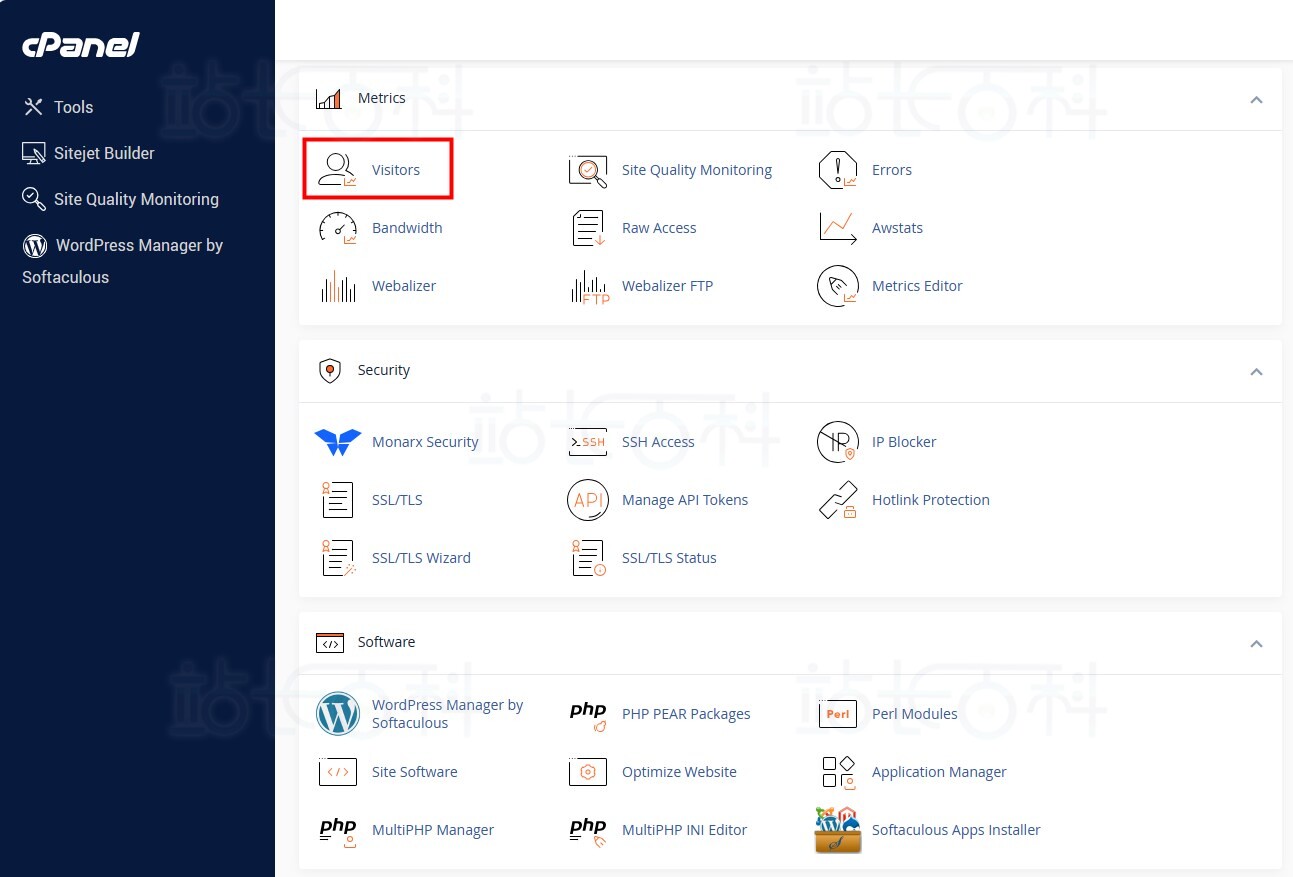Click the SSH Access terminal icon
This screenshot has width=1293, height=877.
(x=588, y=442)
